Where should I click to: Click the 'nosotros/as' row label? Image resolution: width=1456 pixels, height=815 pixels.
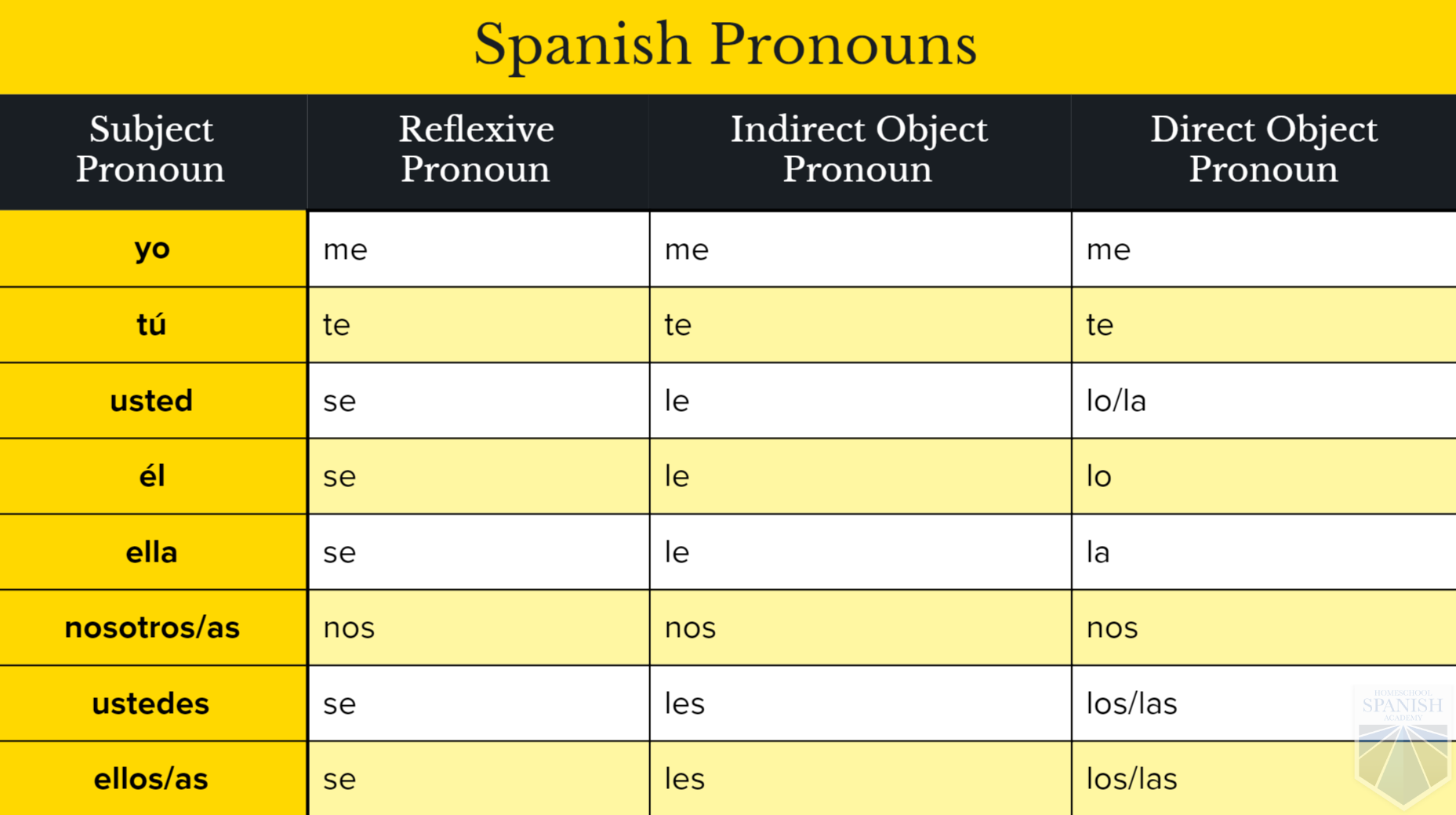[152, 628]
